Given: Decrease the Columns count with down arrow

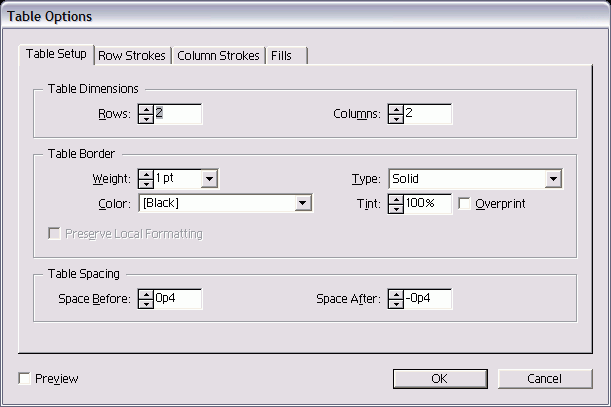Looking at the screenshot, I should pos(396,119).
